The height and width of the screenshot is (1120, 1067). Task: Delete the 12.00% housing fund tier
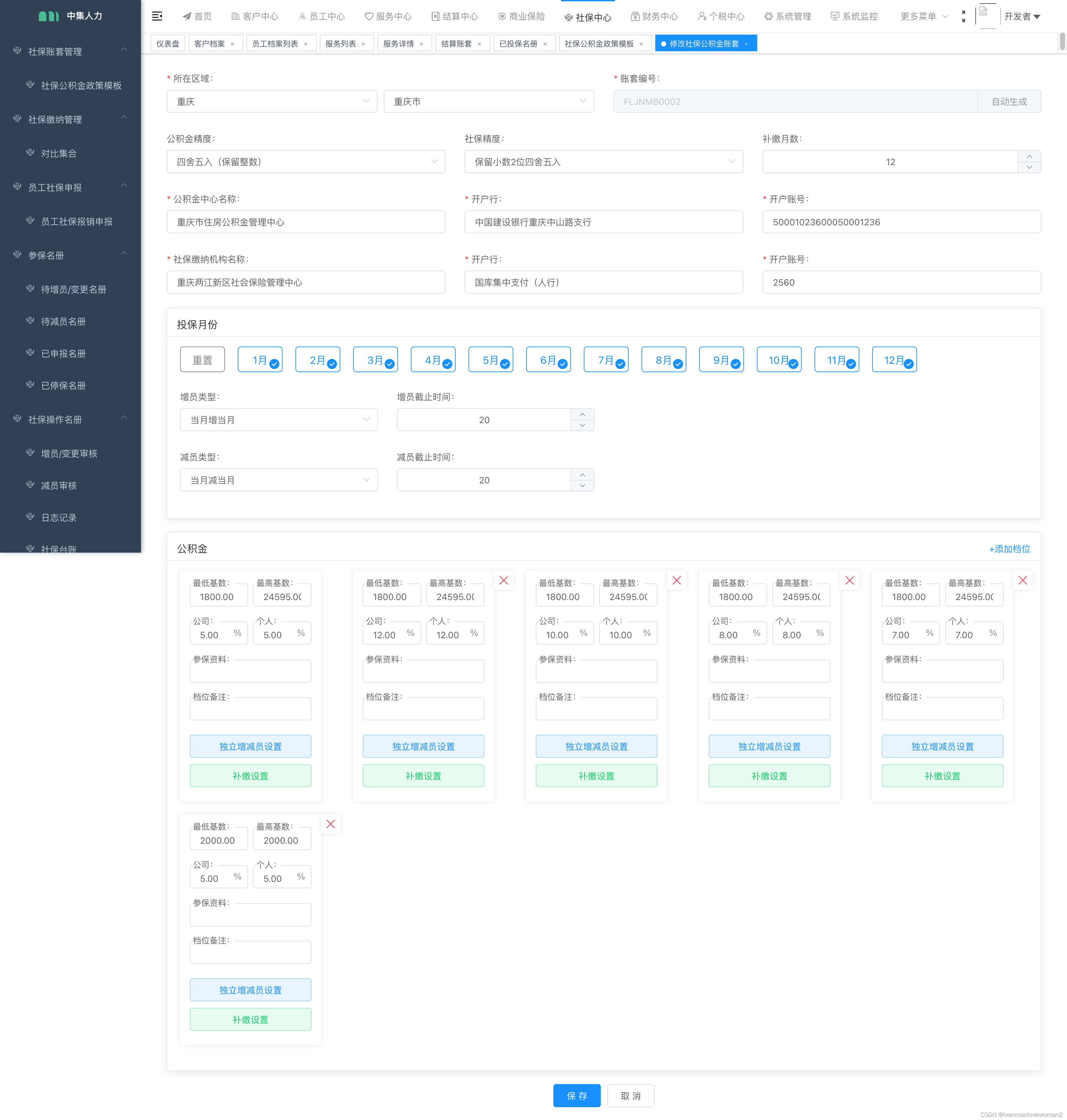pos(503,581)
